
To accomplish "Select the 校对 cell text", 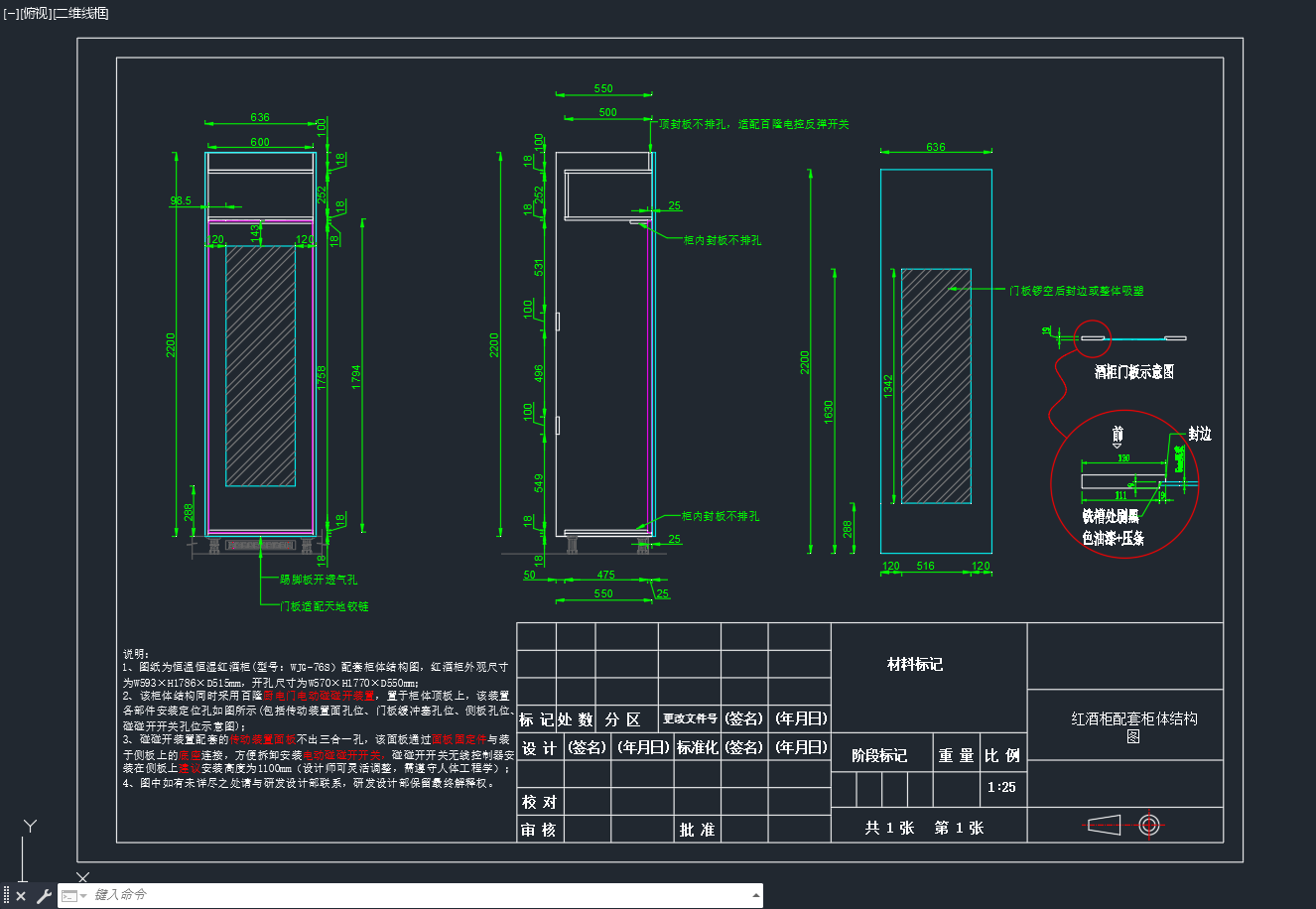I will 539,802.
